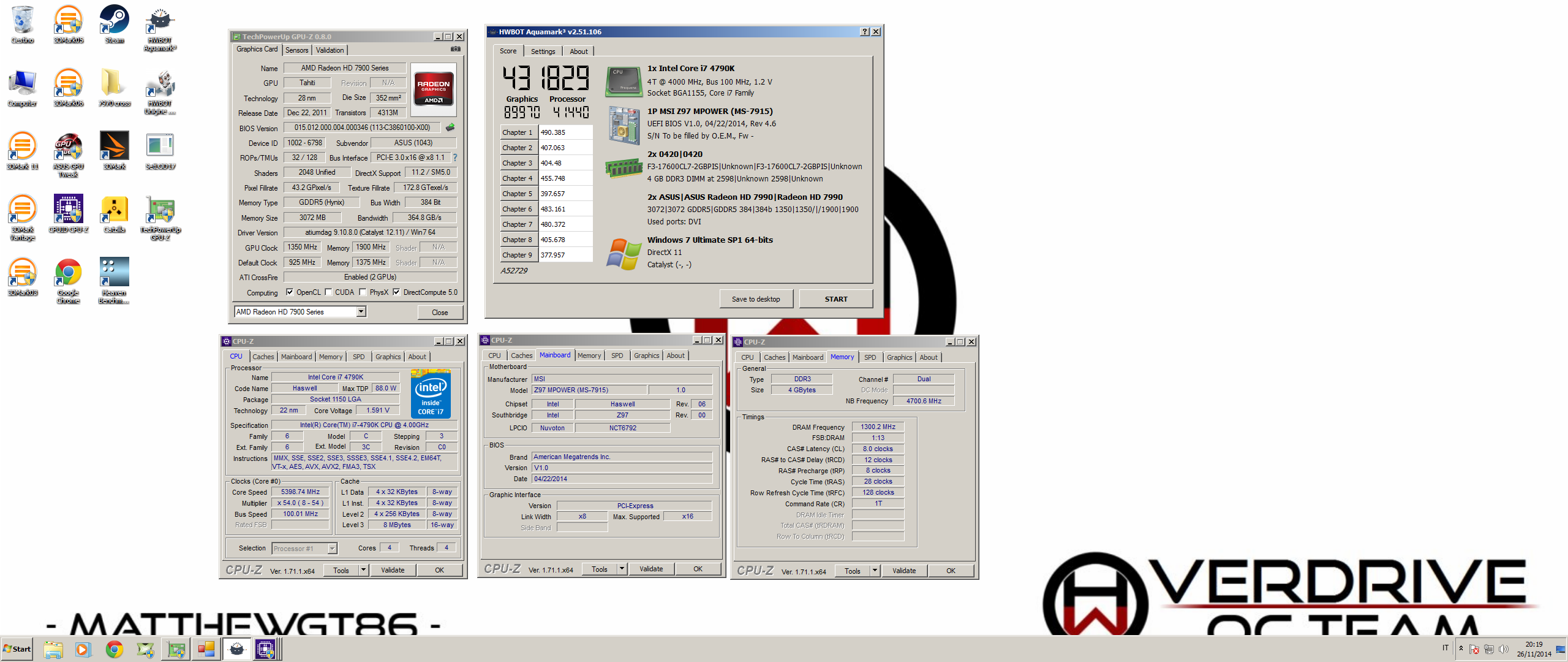1568x662 pixels.
Task: Click the START button in Aquamark3
Action: coord(835,299)
